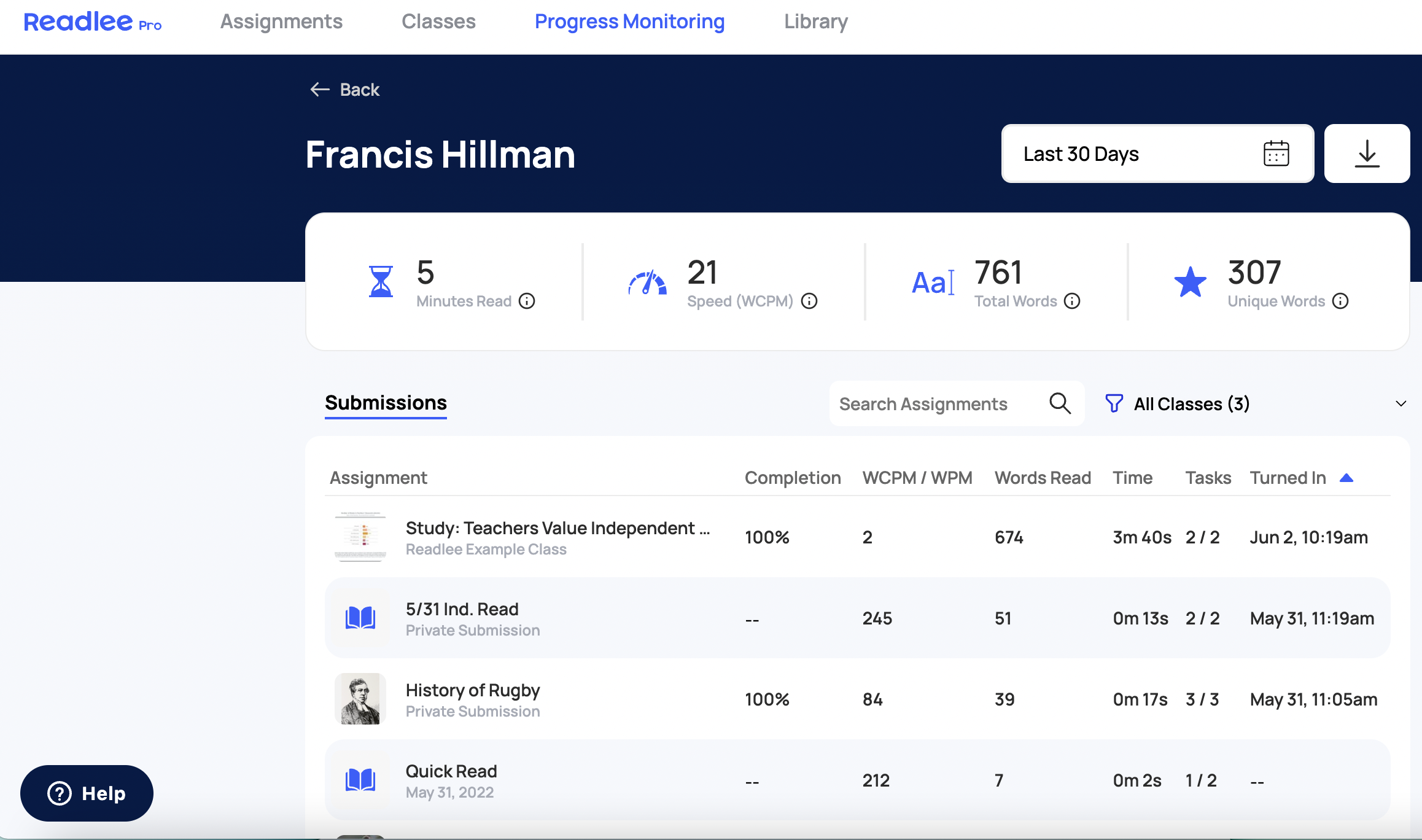Click the History of Rugby portrait thumbnail
Image resolution: width=1422 pixels, height=840 pixels.
(360, 699)
